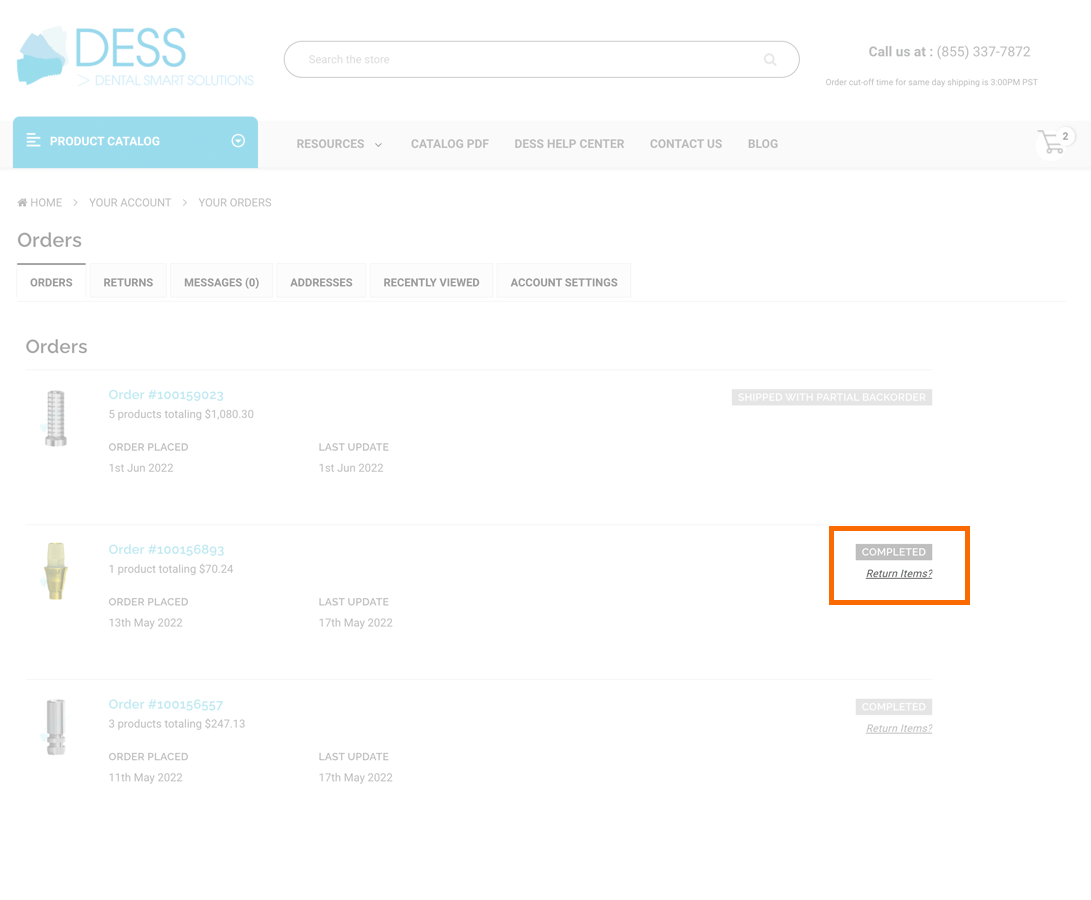1091x900 pixels.
Task: Click Return Items link for order #100156893
Action: point(898,574)
